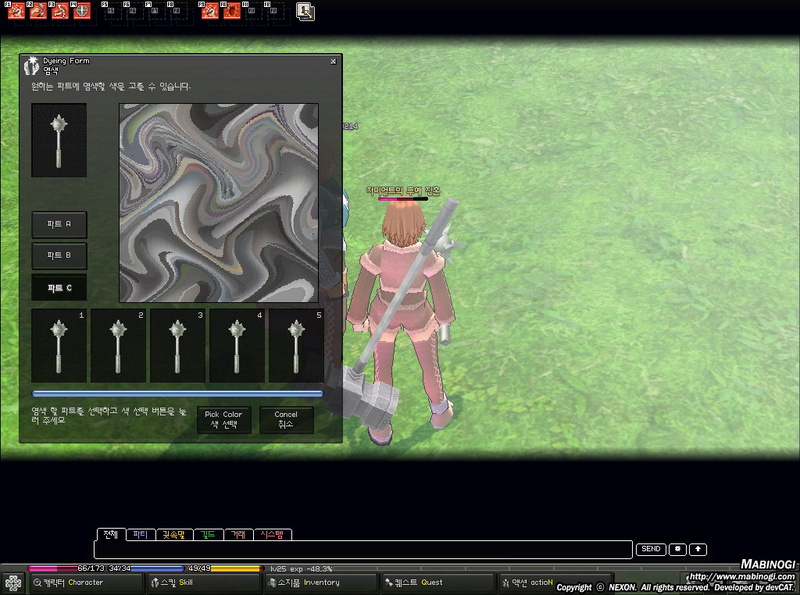Select 파트 A part button
This screenshot has height=595, width=800.
coord(59,225)
